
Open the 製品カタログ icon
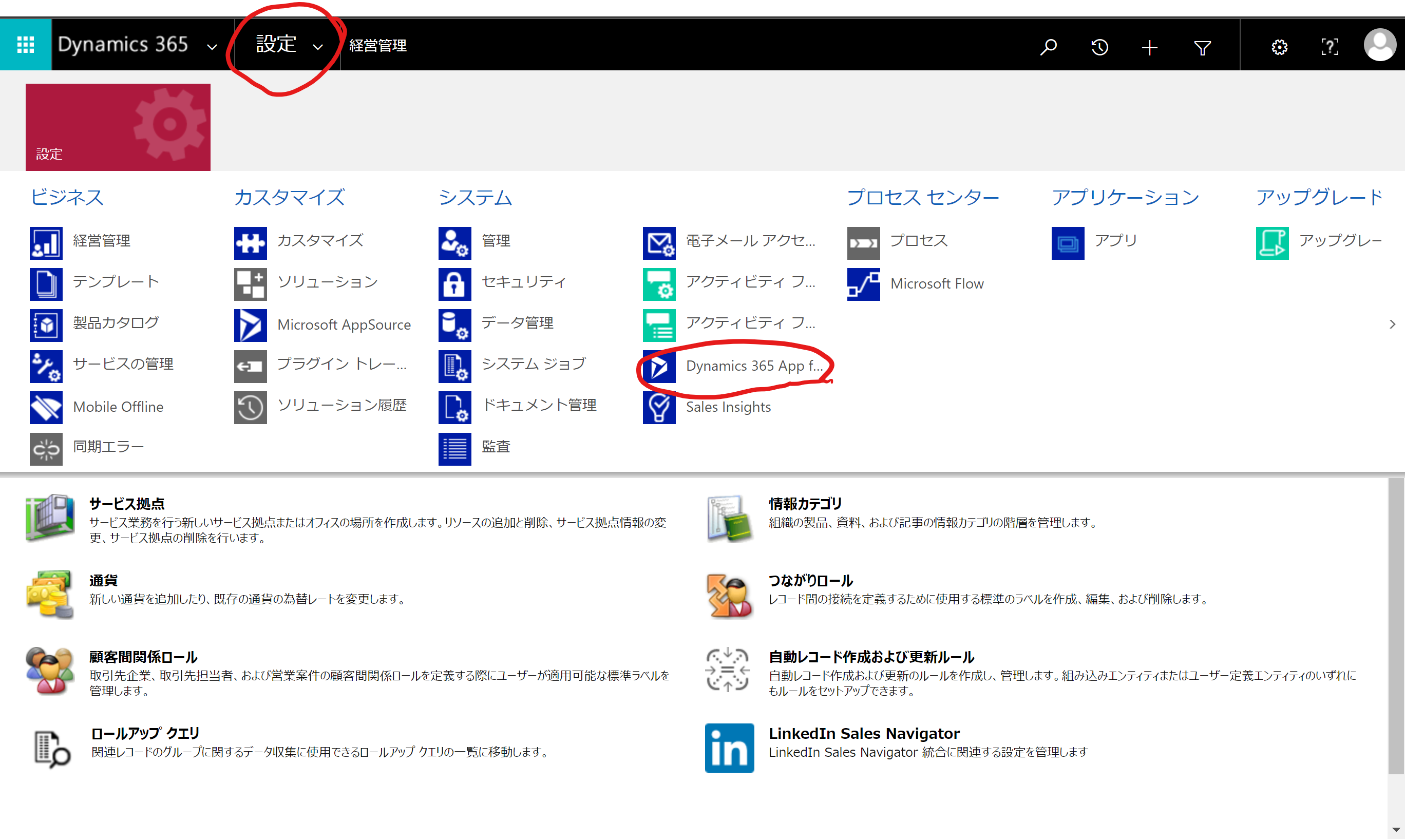click(46, 325)
